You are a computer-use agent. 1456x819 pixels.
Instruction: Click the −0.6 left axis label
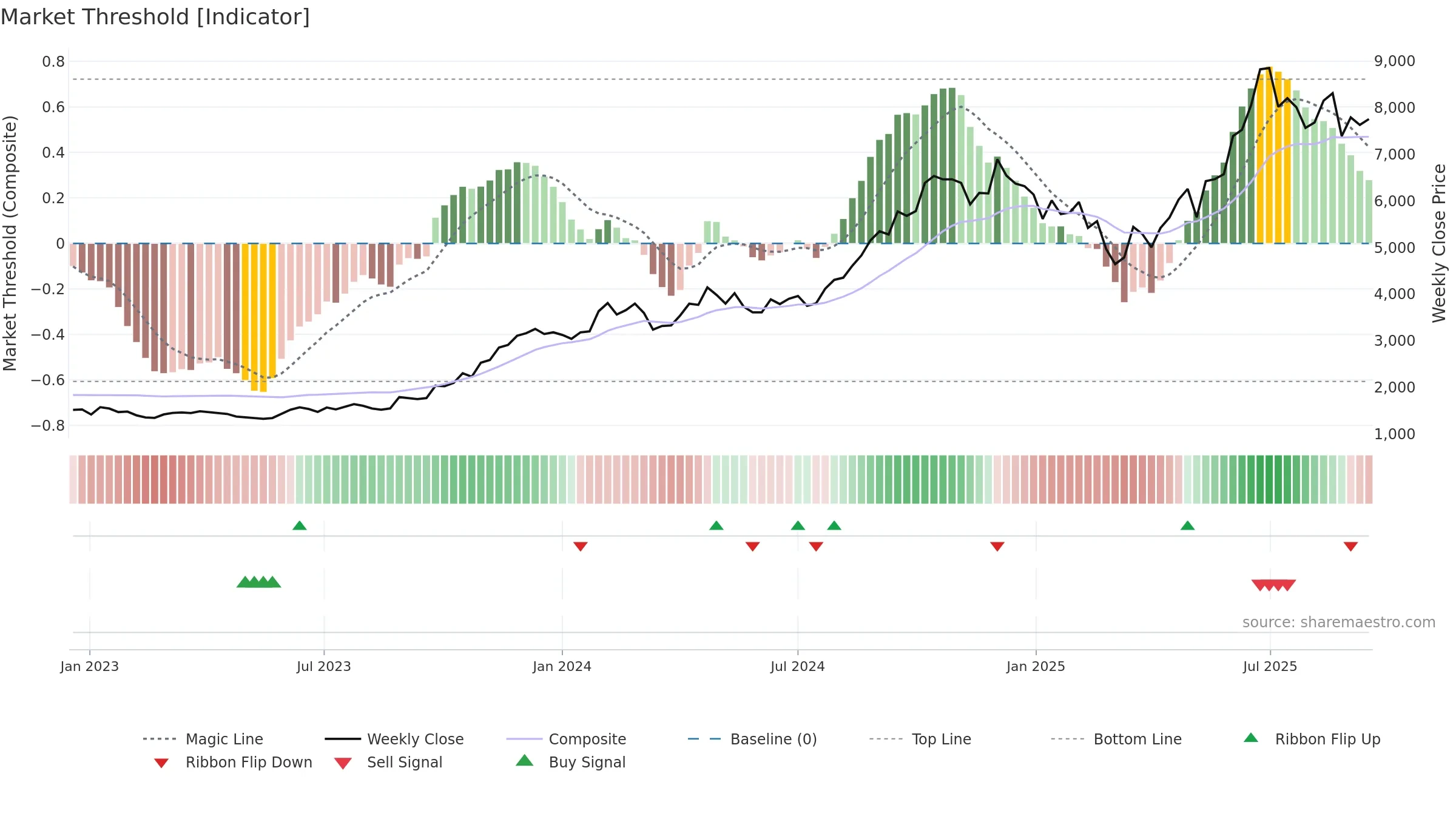pyautogui.click(x=48, y=380)
